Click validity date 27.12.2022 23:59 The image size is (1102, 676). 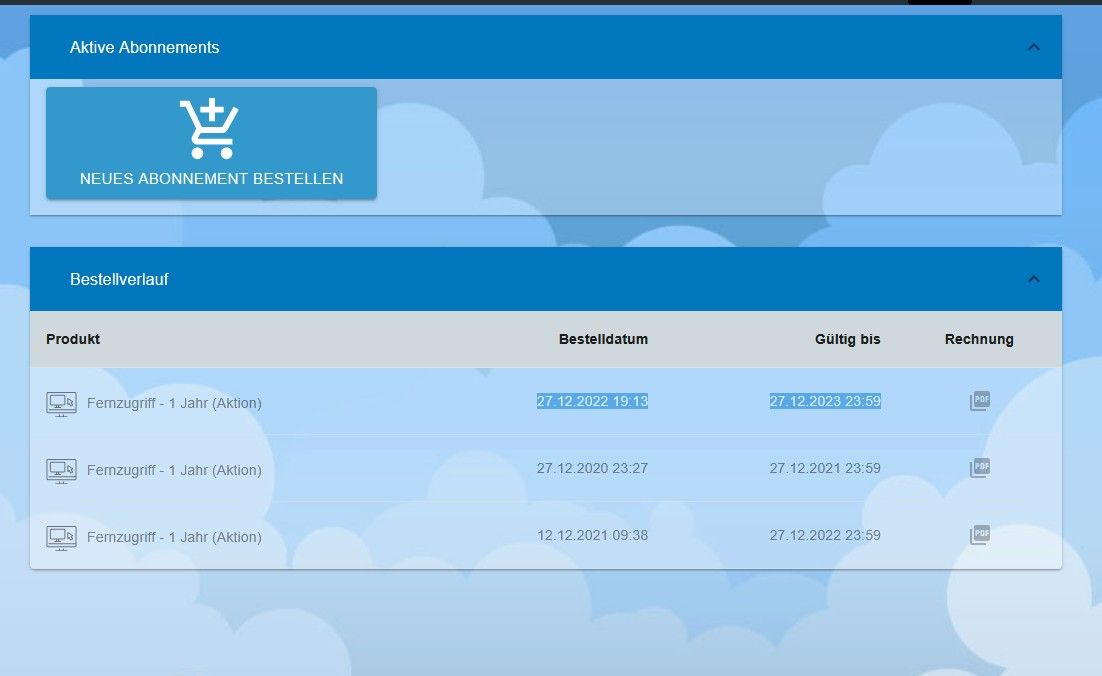coord(825,535)
